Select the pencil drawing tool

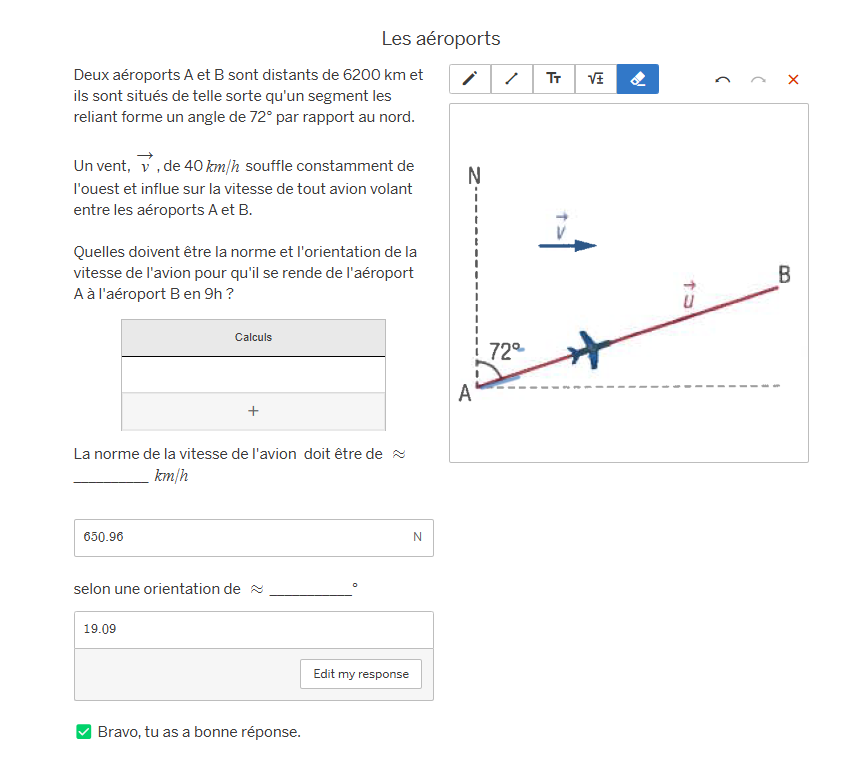(470, 79)
